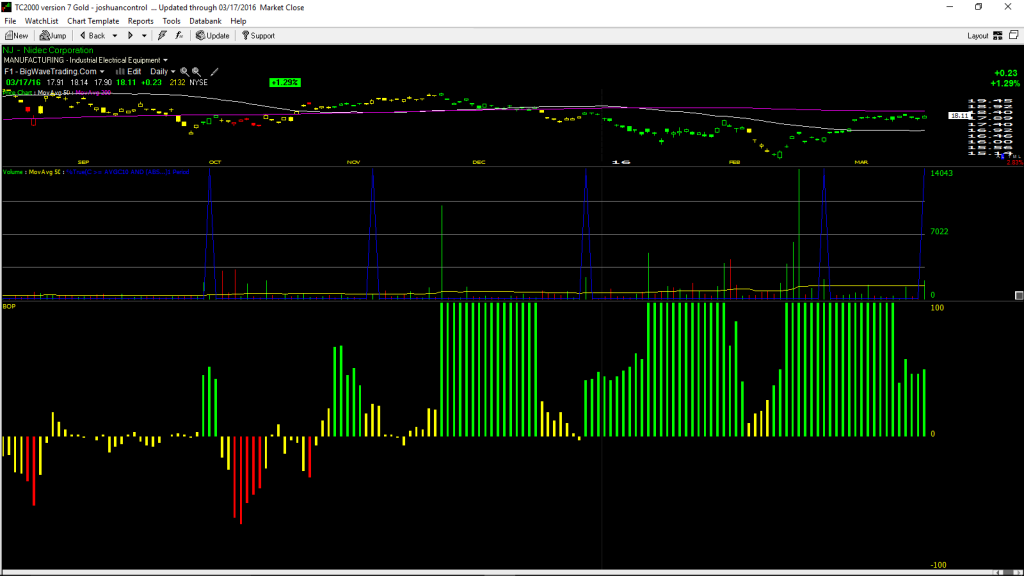Open the File menu
Viewport: 1024px width, 576px height.
click(10, 21)
